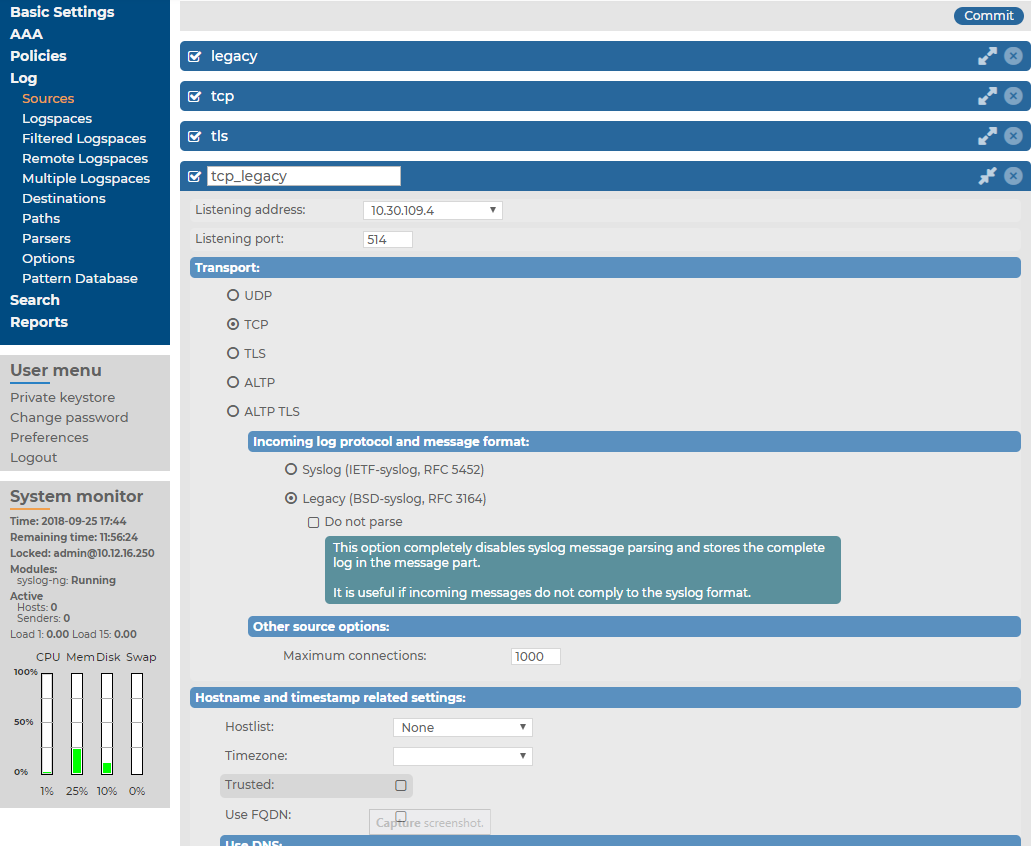Click the Disk usage bar
Viewport: 1032px width, 846px height.
click(x=107, y=724)
